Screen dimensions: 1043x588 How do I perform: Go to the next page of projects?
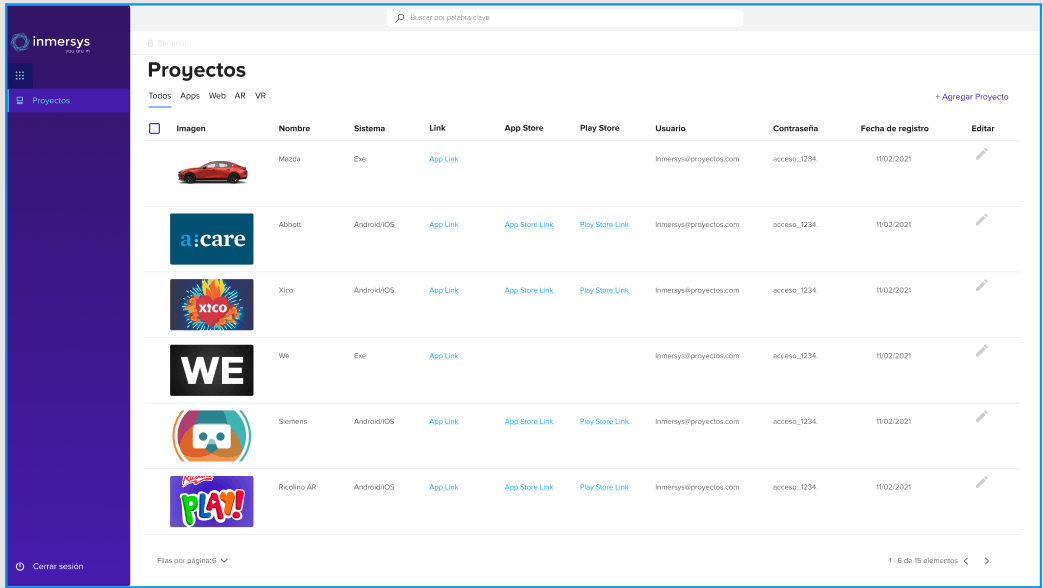pos(986,561)
